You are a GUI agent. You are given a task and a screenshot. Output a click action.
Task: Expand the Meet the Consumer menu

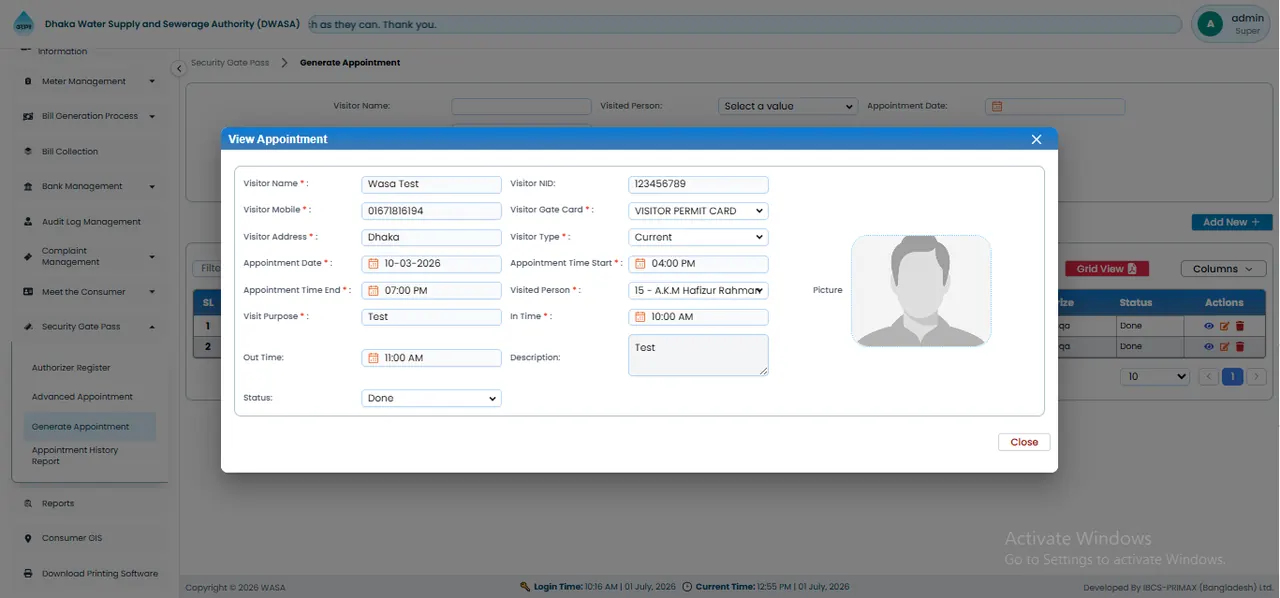coord(152,292)
